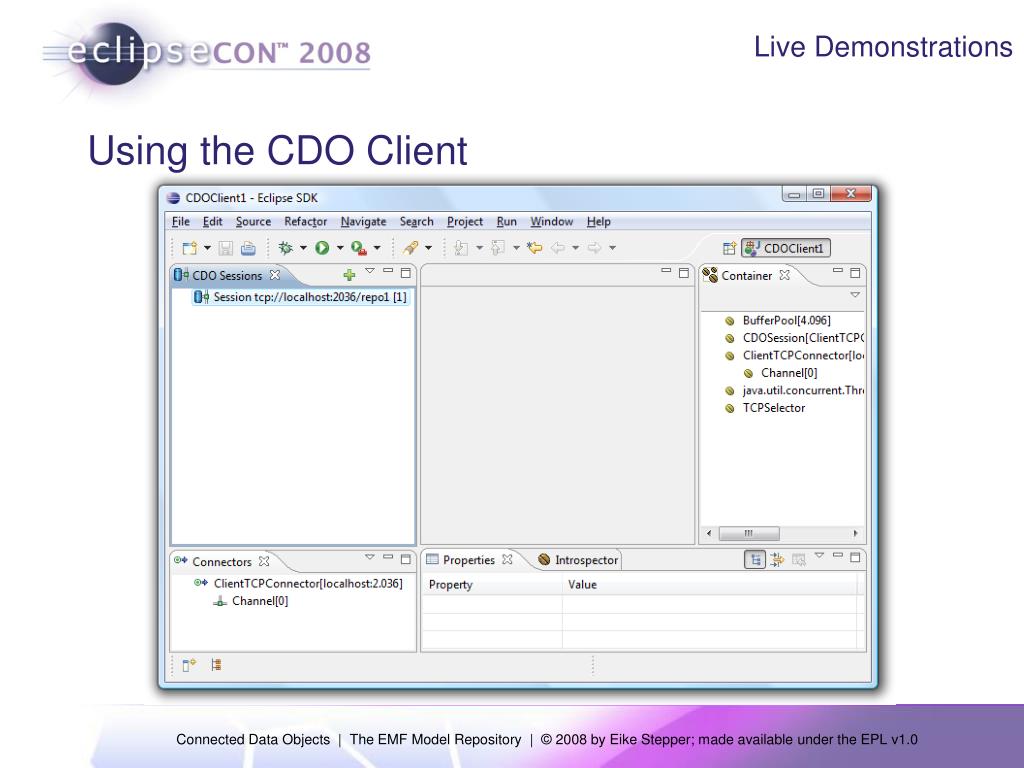Select BufferPool[4.096] in Container view
The width and height of the screenshot is (1024, 768).
(x=778, y=321)
